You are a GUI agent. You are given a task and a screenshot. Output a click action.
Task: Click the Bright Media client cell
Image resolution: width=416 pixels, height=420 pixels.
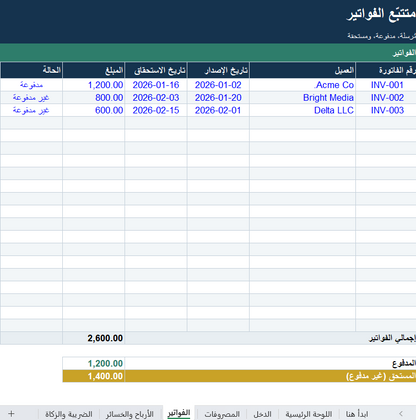pos(303,98)
